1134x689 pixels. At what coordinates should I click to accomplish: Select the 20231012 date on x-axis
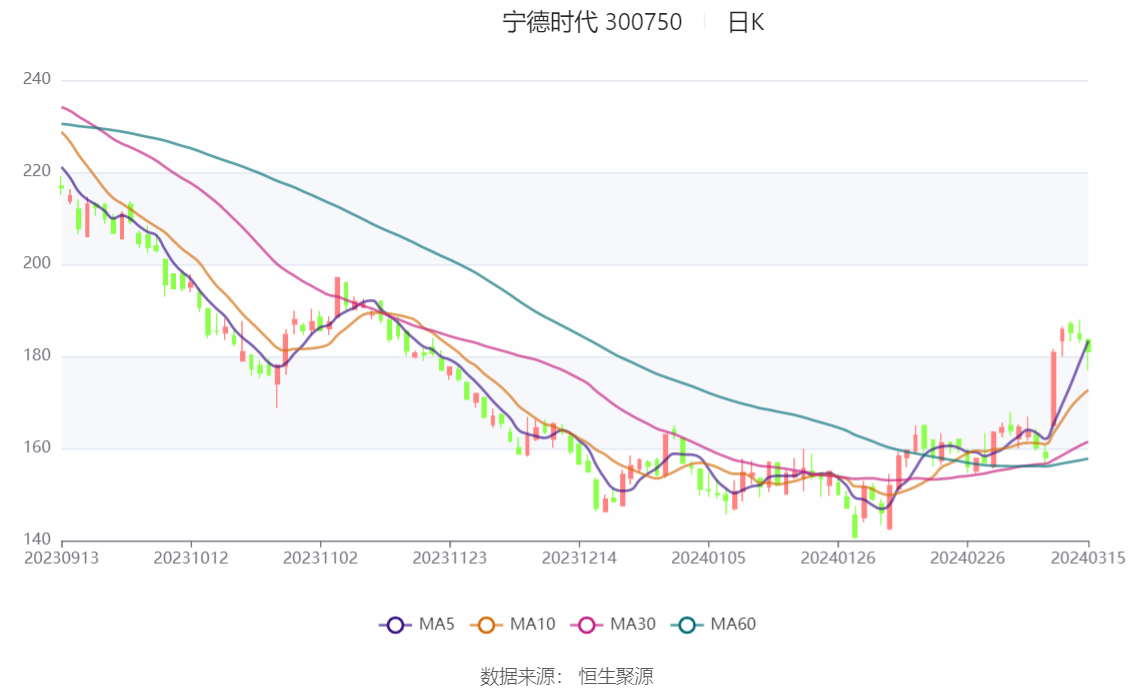click(190, 558)
